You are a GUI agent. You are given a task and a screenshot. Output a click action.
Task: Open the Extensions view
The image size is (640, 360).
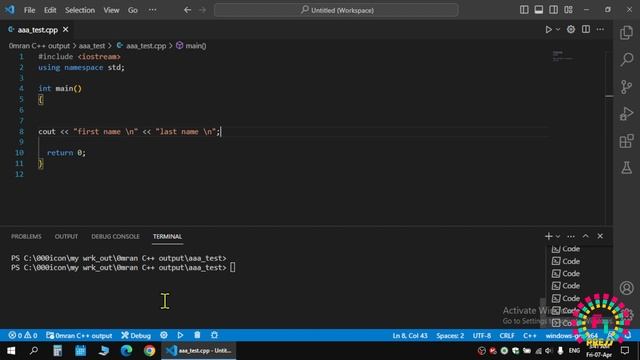tap(627, 141)
